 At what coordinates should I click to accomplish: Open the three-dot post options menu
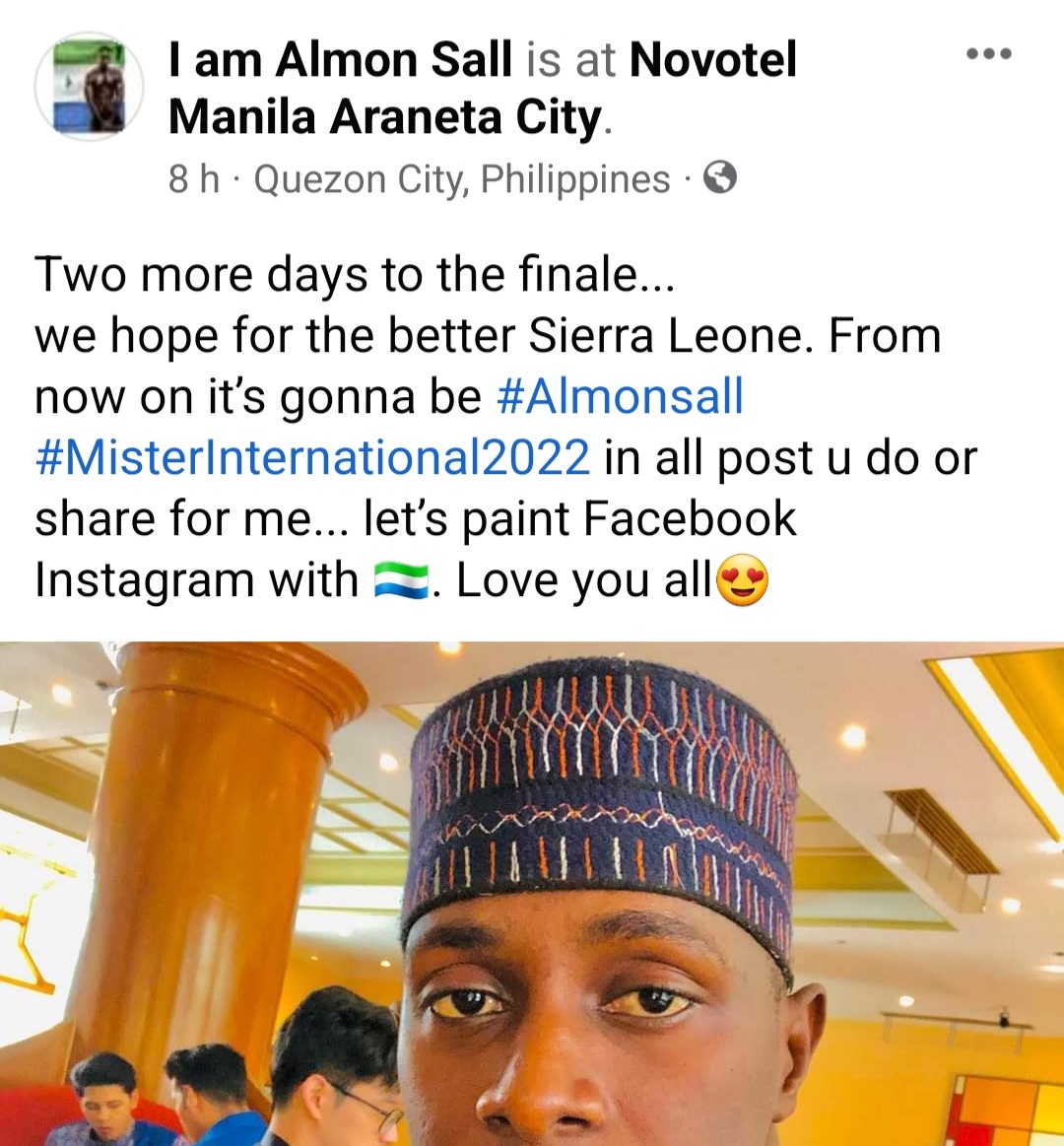989,53
